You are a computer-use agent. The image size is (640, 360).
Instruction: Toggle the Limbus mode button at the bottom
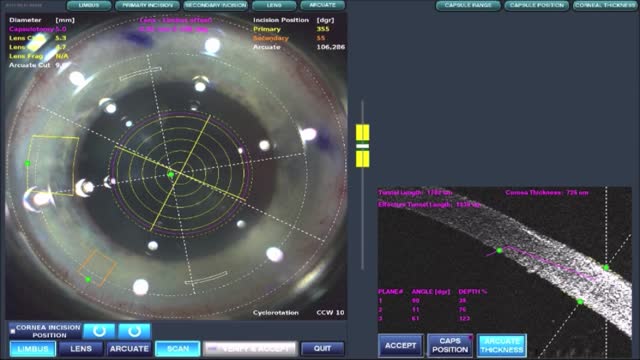[33, 349]
